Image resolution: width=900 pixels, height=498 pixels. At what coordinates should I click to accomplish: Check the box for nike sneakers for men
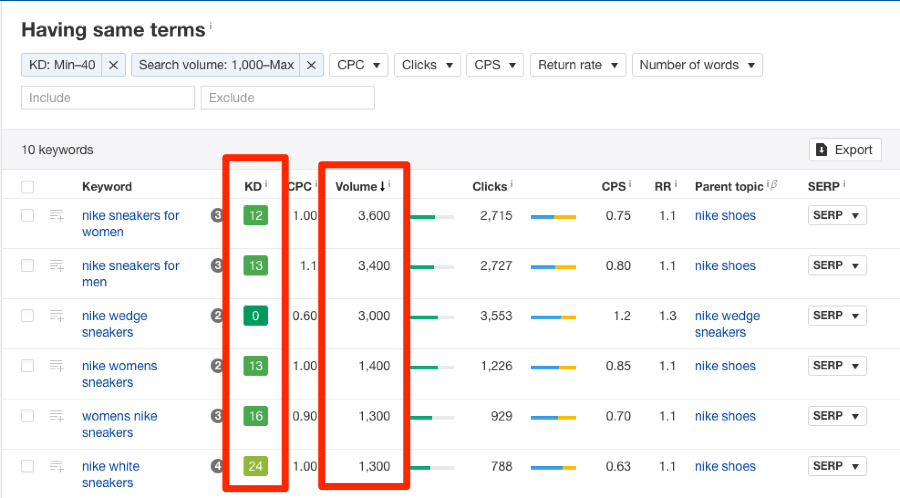pyautogui.click(x=28, y=266)
